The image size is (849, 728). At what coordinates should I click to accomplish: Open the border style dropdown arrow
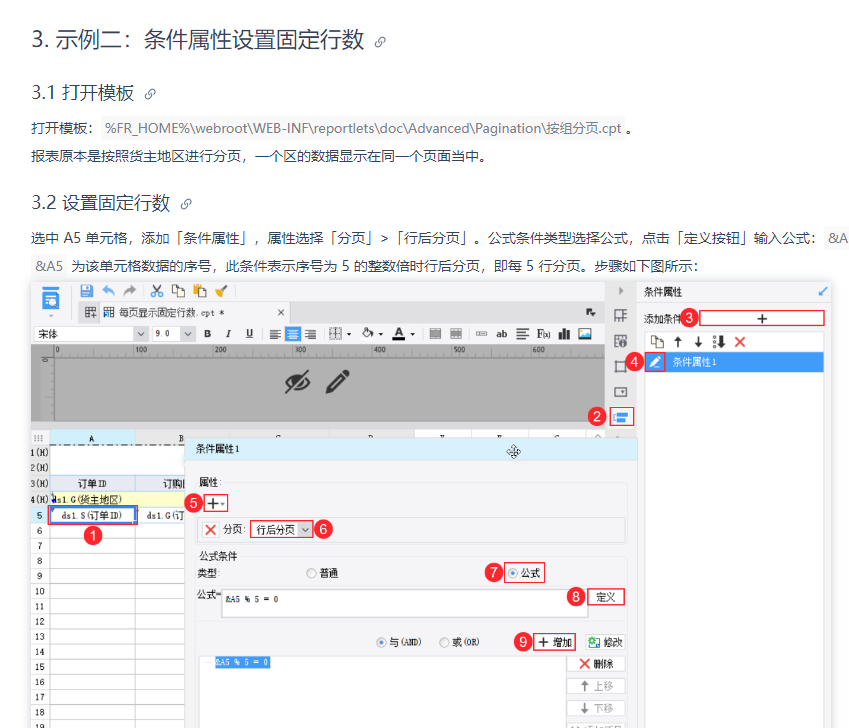[349, 335]
